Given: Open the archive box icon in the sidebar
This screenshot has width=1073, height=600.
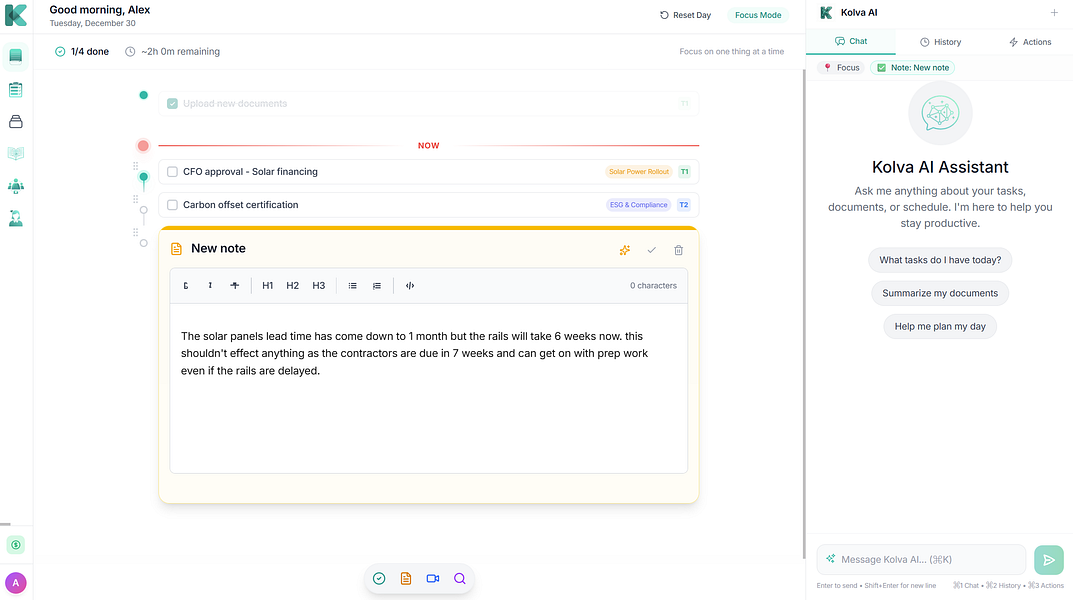Looking at the screenshot, I should coord(16,122).
